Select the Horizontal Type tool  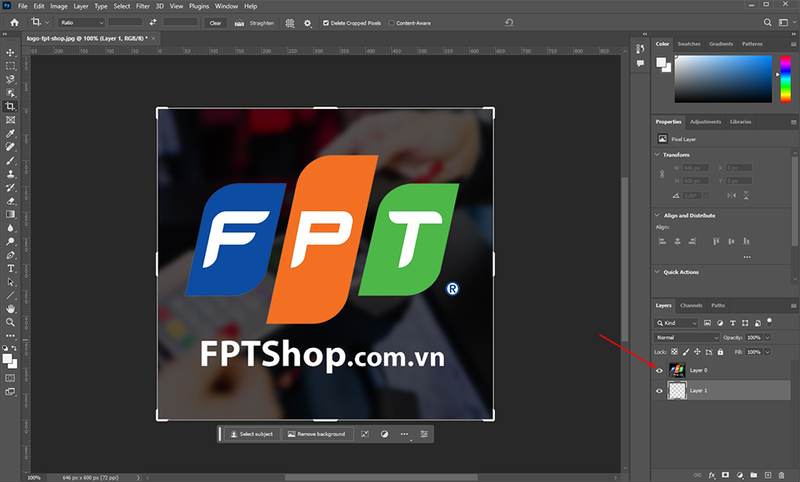tap(10, 268)
